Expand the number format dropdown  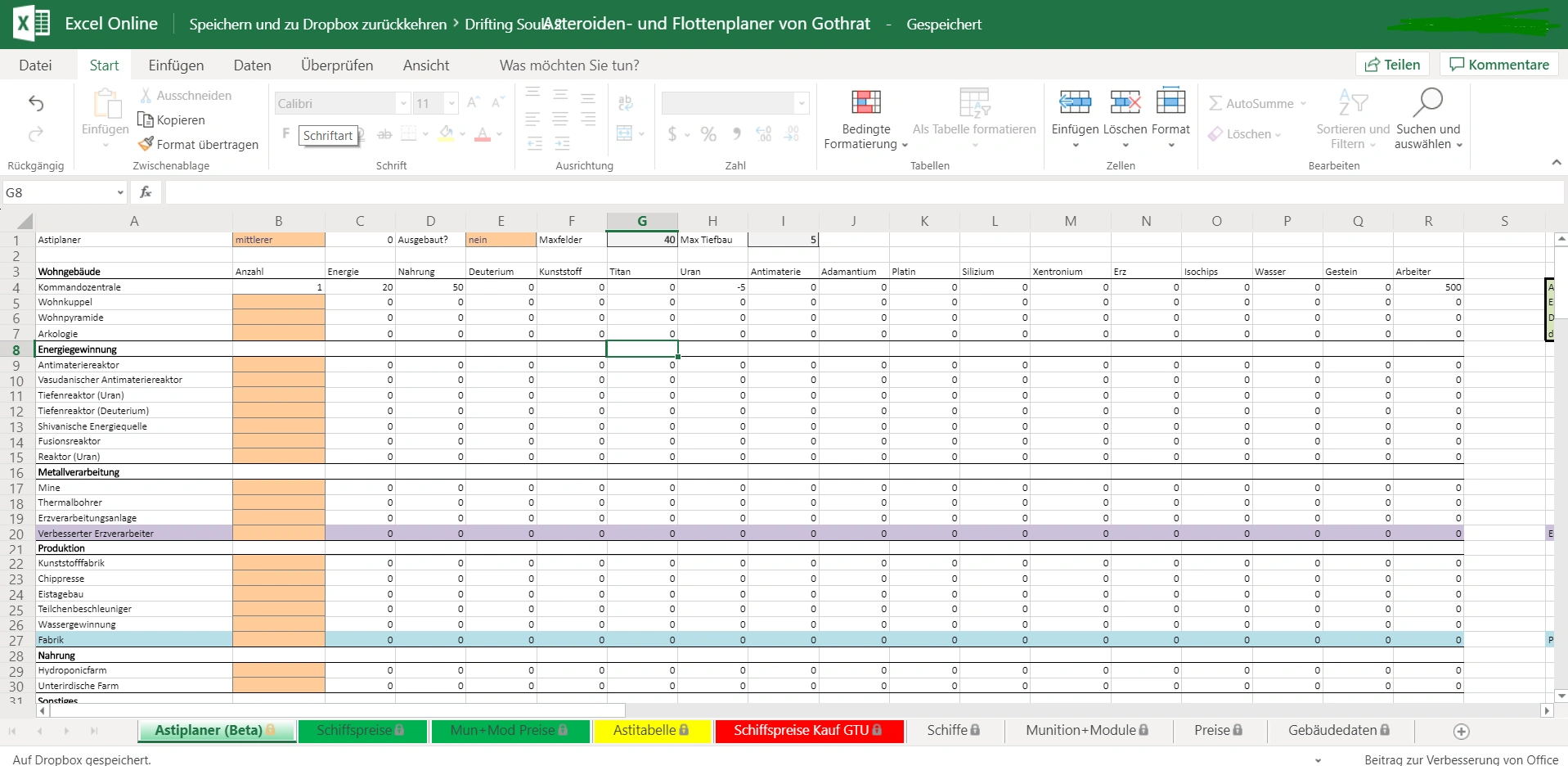pos(802,103)
